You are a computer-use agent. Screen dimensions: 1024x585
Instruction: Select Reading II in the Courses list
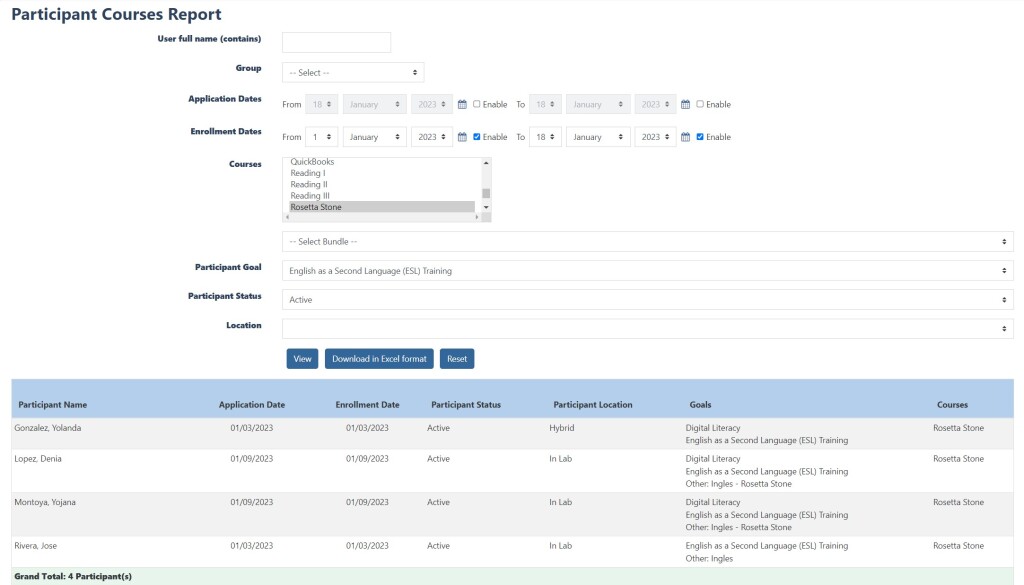pos(309,185)
